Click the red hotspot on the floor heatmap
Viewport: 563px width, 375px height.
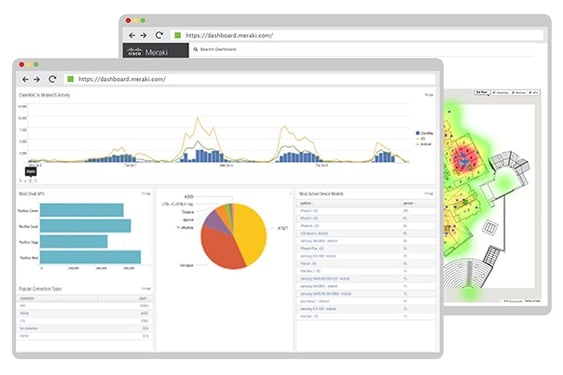(x=466, y=160)
